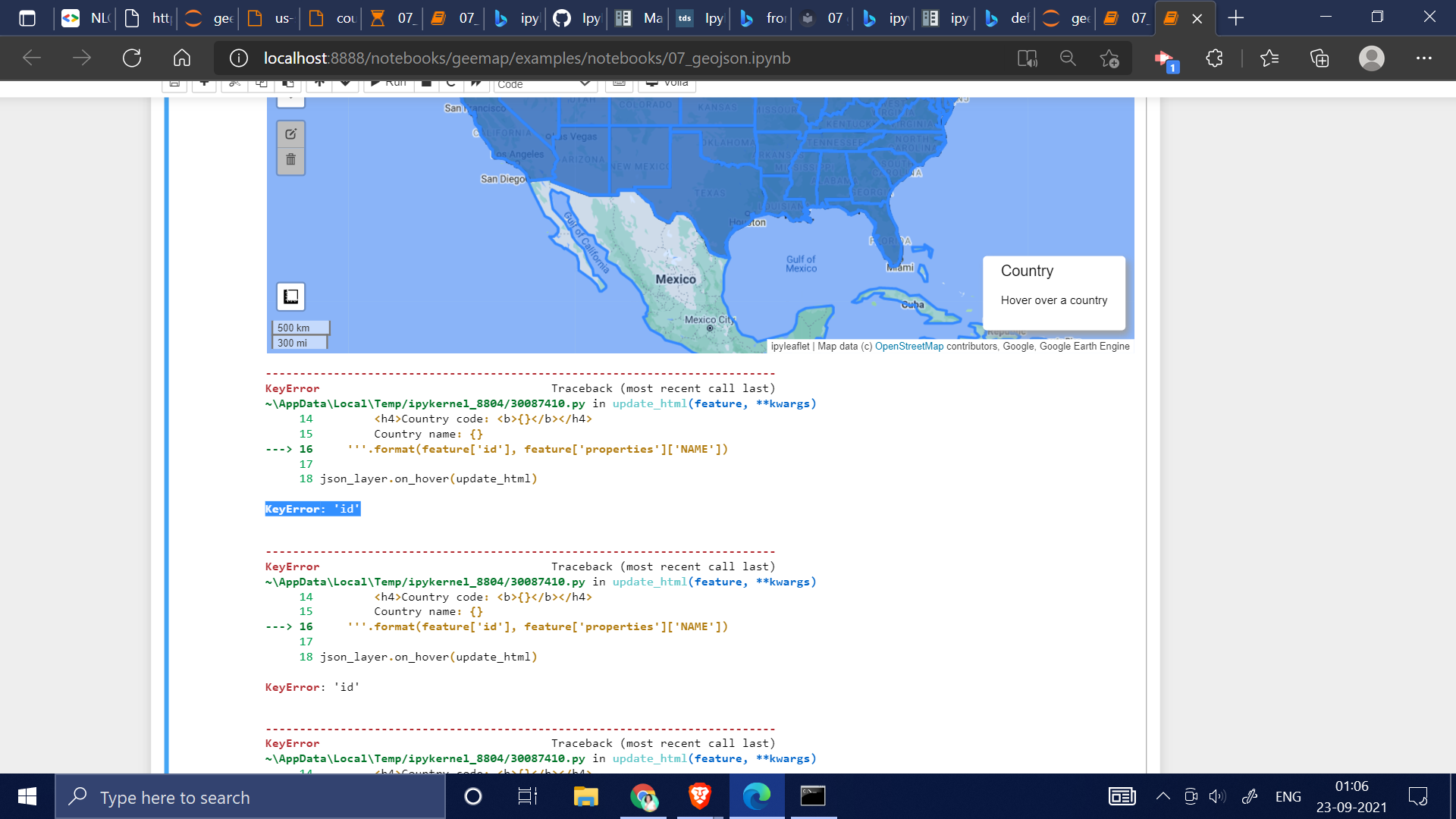Image resolution: width=1456 pixels, height=819 pixels.
Task: Click the browser Refresh icon
Action: (132, 58)
